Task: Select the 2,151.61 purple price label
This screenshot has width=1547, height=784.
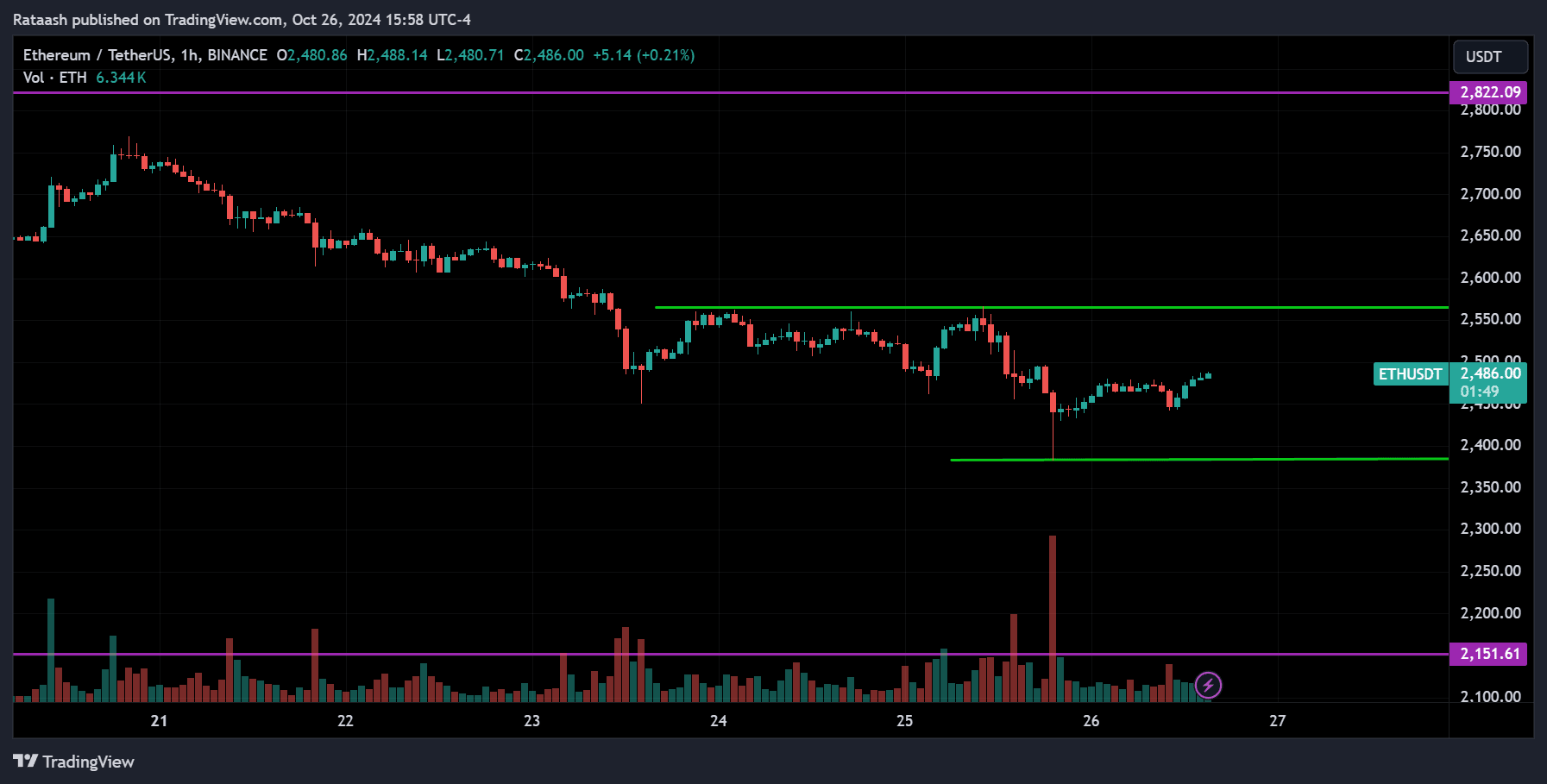Action: [x=1488, y=654]
